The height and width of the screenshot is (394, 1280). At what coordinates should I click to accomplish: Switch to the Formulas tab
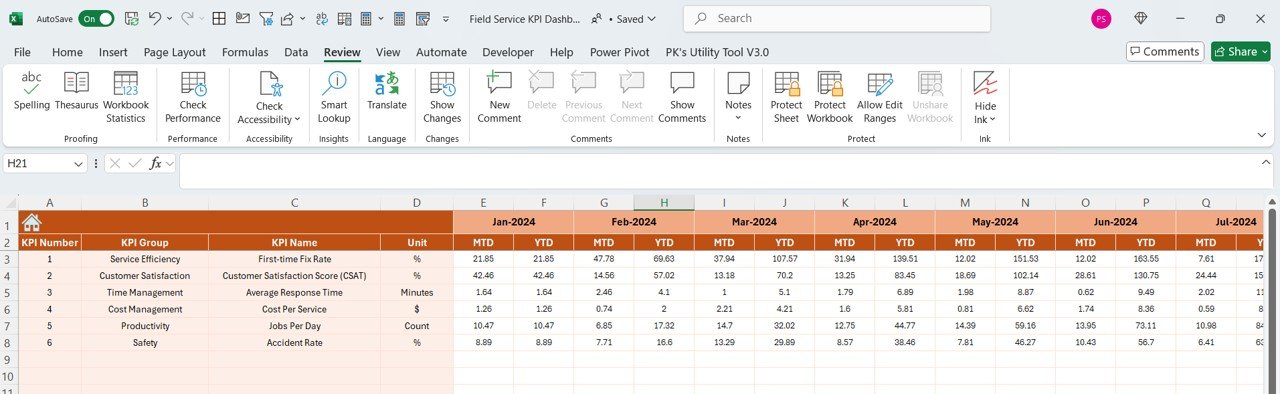click(245, 52)
